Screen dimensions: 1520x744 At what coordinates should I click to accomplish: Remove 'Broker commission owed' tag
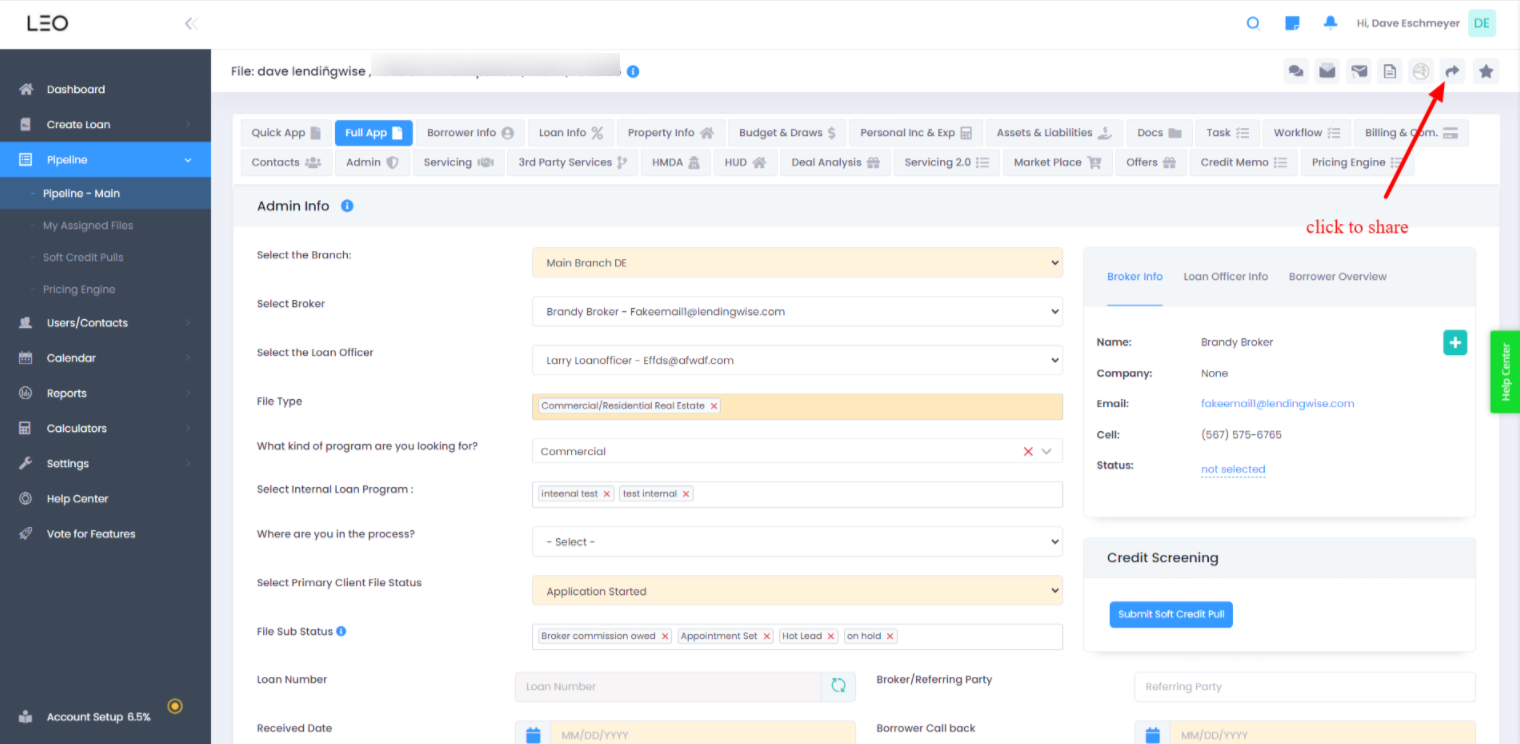click(x=665, y=636)
